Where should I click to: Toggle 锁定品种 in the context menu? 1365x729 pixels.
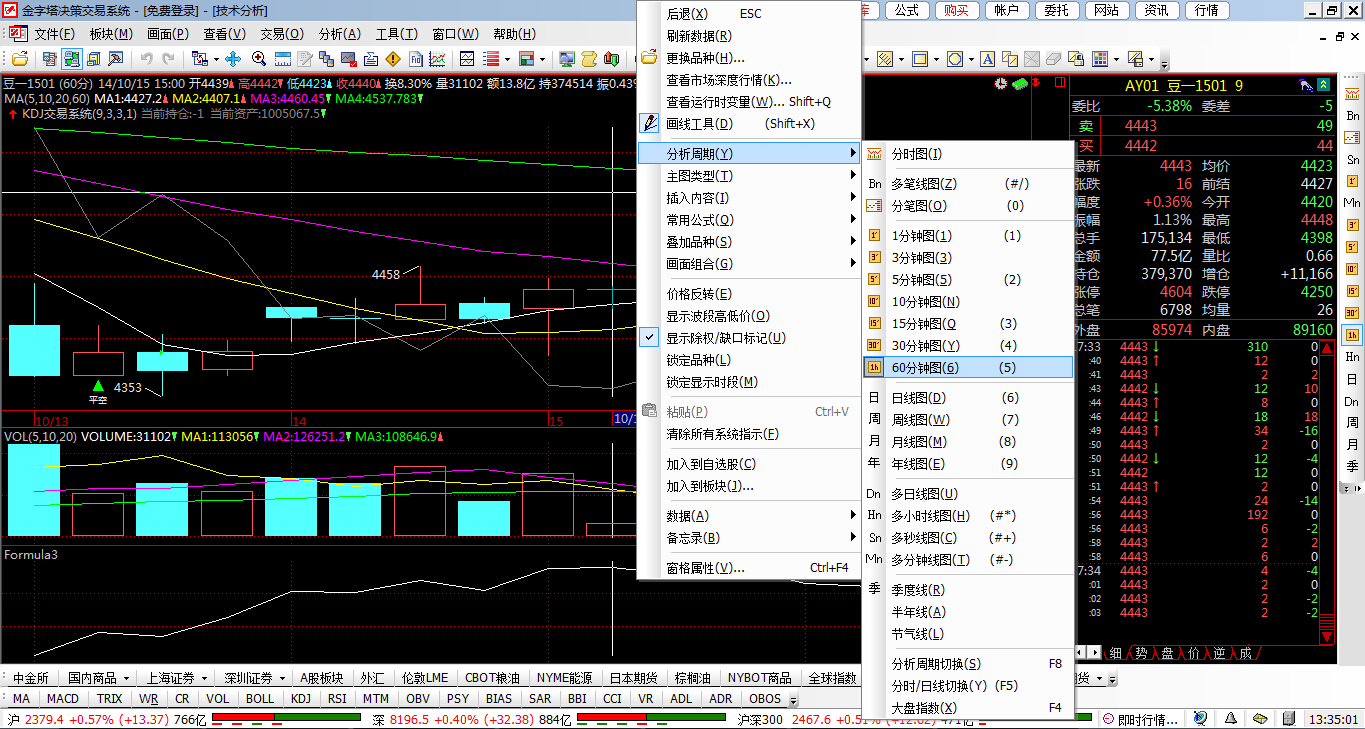pos(698,360)
